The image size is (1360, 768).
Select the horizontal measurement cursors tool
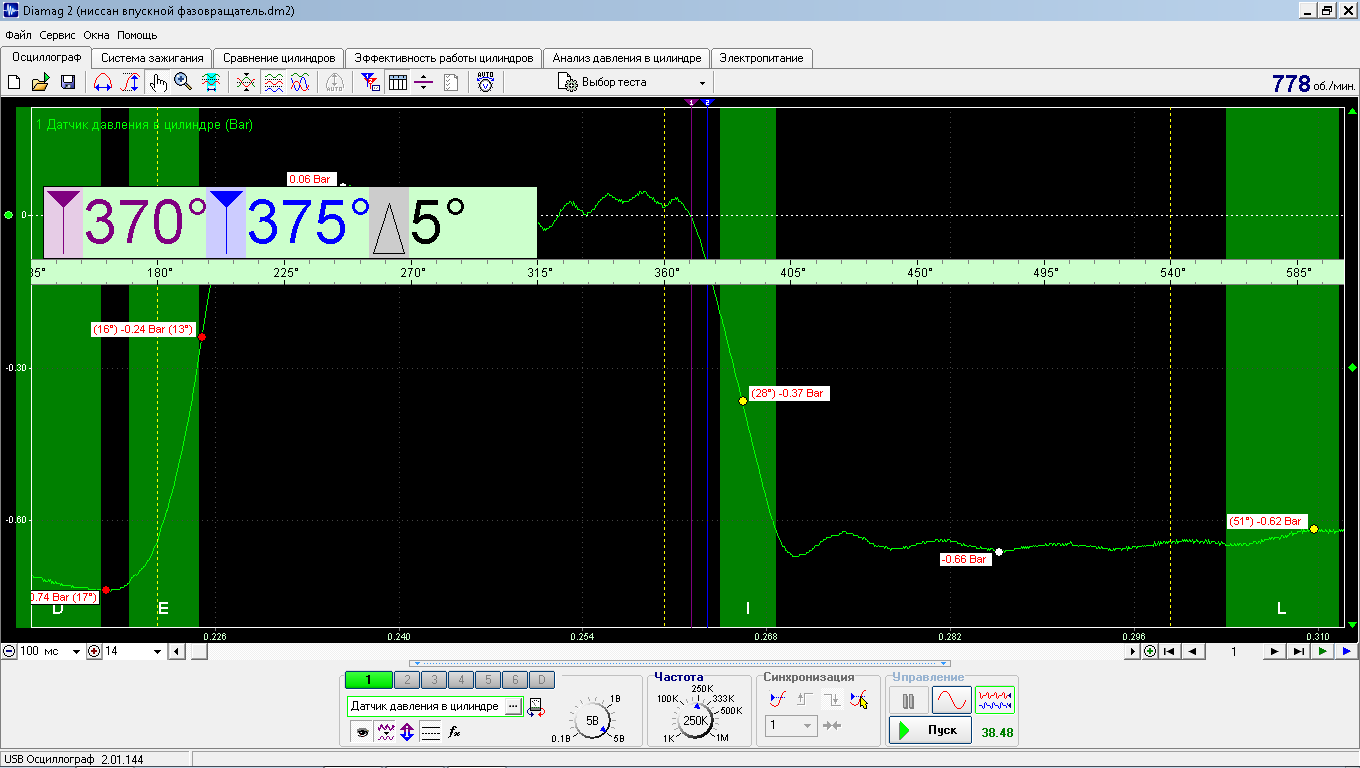click(102, 83)
